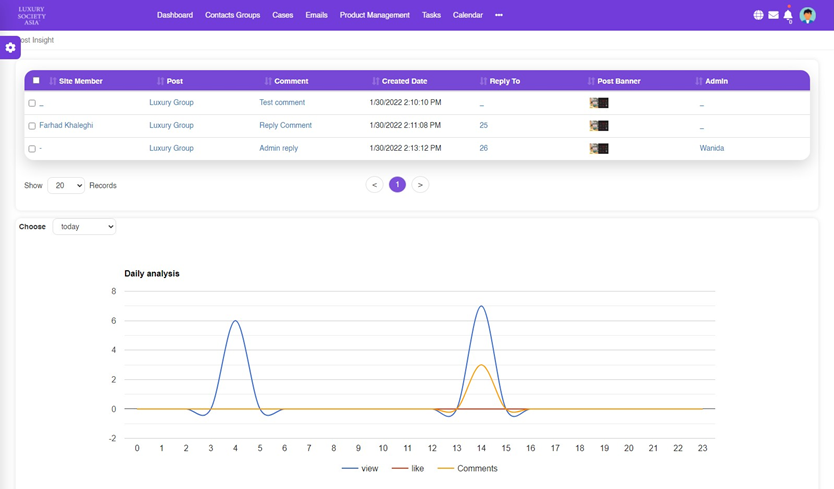Check the Farhad Khaleghi row checkbox
Screen dimensions: 834x489
[x=32, y=126]
